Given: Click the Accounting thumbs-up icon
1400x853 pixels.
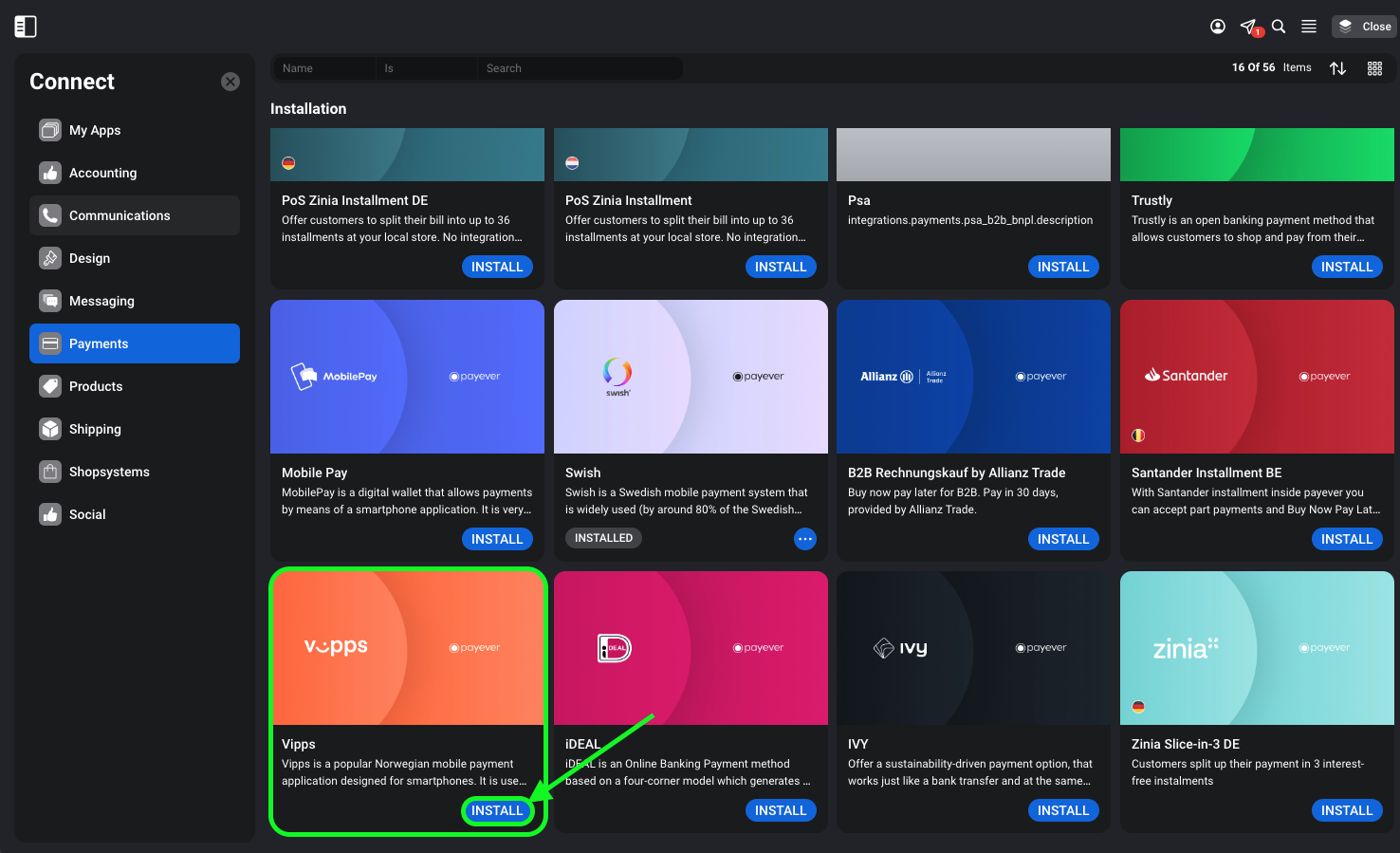Looking at the screenshot, I should [50, 173].
